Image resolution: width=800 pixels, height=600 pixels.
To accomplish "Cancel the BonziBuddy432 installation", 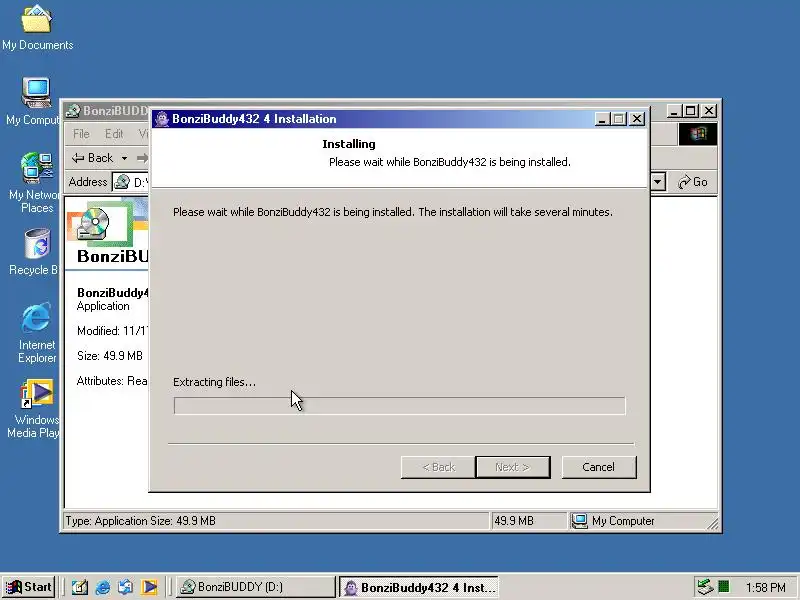I will click(599, 467).
